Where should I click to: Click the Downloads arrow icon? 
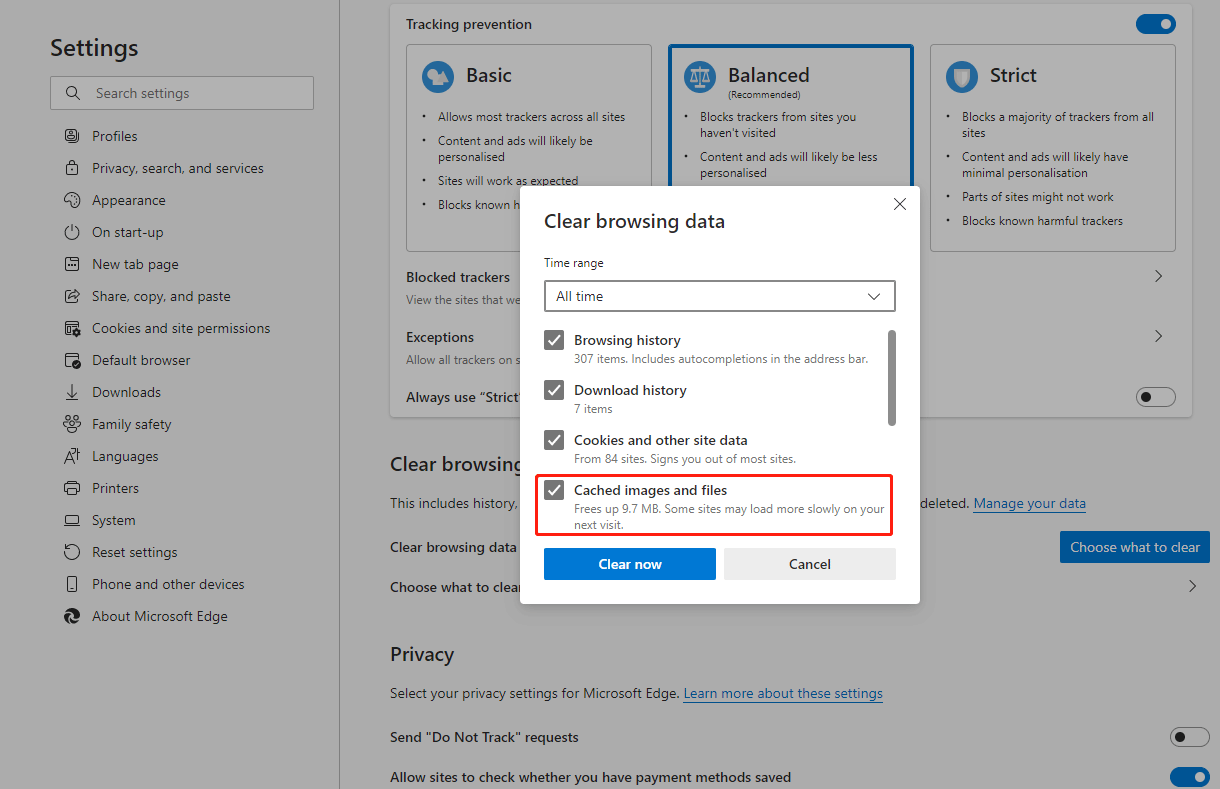click(x=72, y=392)
